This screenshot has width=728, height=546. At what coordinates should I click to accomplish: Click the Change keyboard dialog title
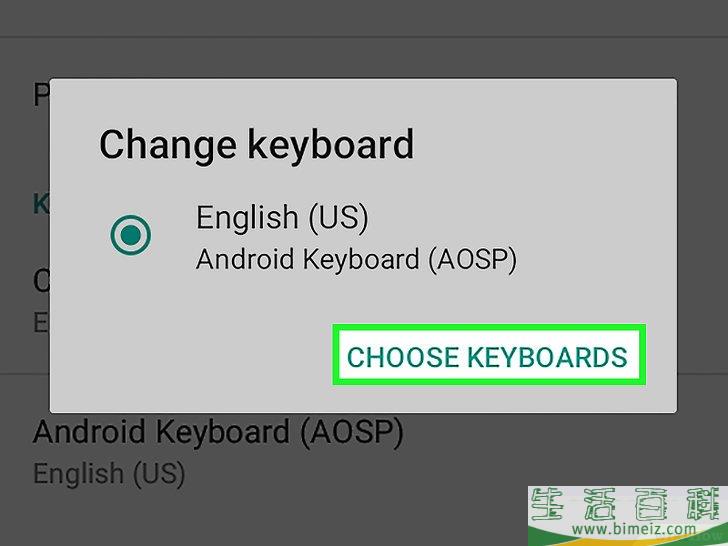(256, 145)
